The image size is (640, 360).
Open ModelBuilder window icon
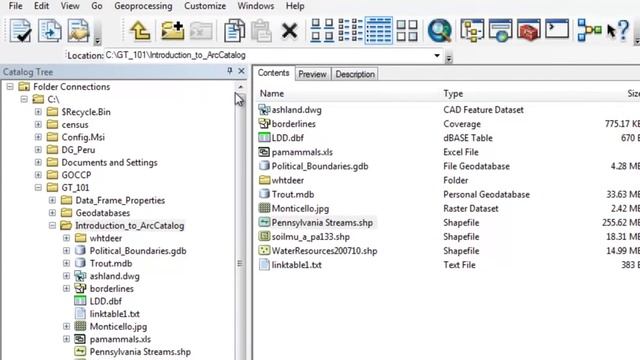589,30
